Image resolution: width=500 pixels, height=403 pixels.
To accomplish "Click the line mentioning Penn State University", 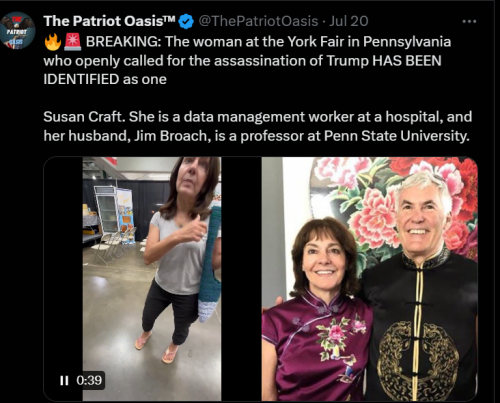I will 256,136.
